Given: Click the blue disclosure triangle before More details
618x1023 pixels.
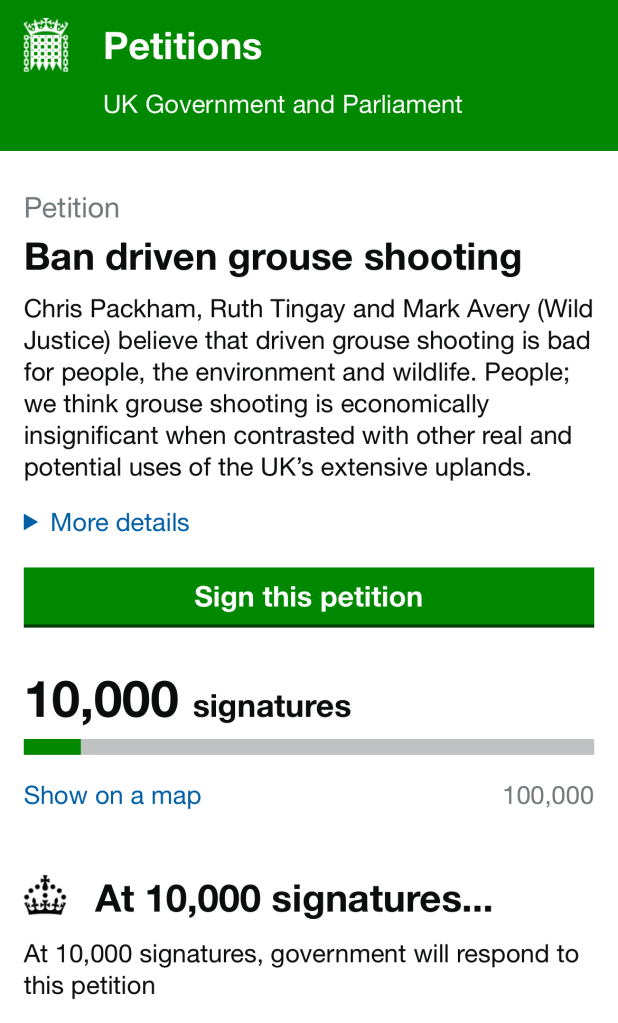Looking at the screenshot, I should pos(31,522).
